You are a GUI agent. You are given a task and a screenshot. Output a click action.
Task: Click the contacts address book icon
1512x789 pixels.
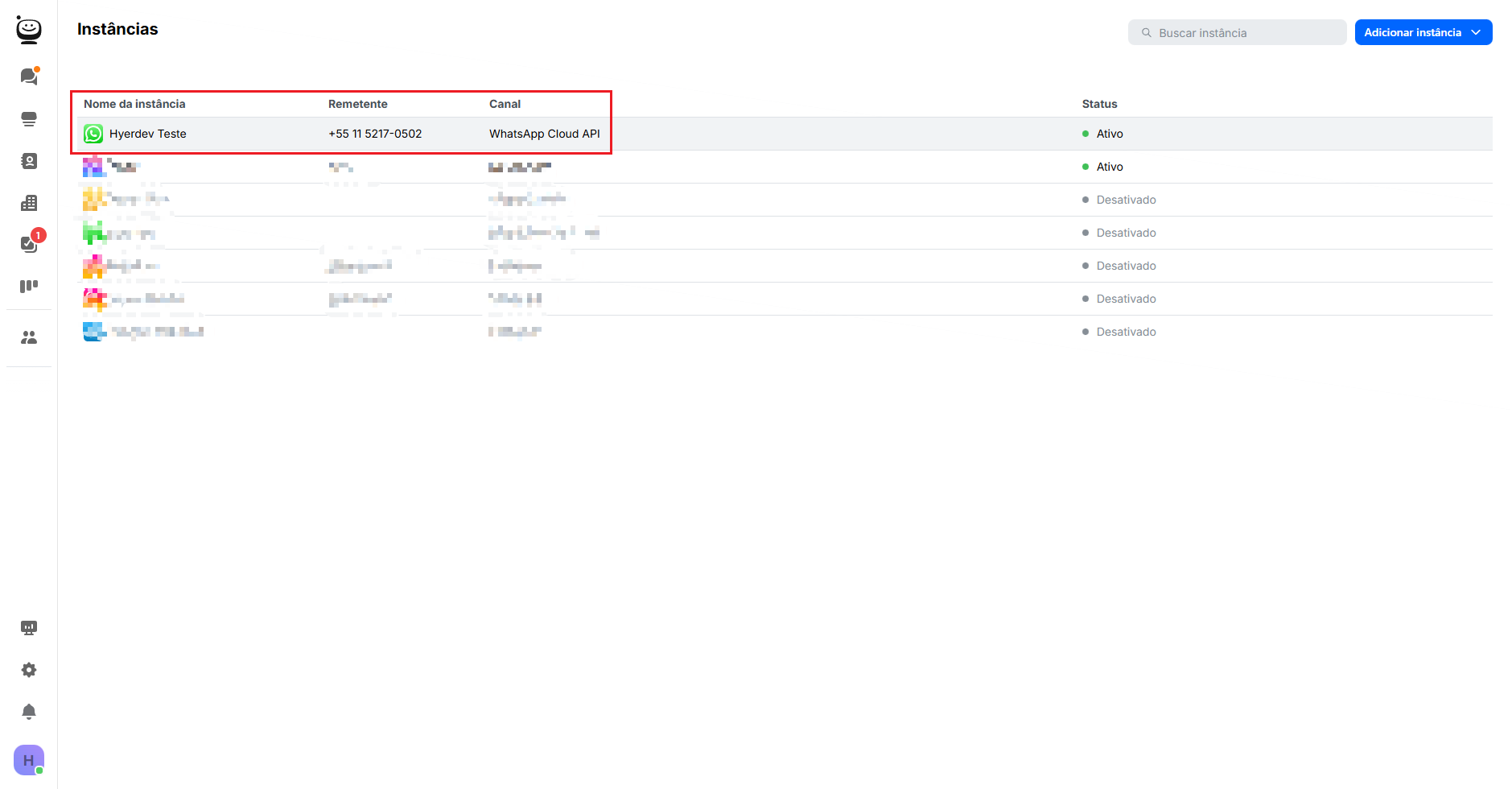[x=29, y=161]
